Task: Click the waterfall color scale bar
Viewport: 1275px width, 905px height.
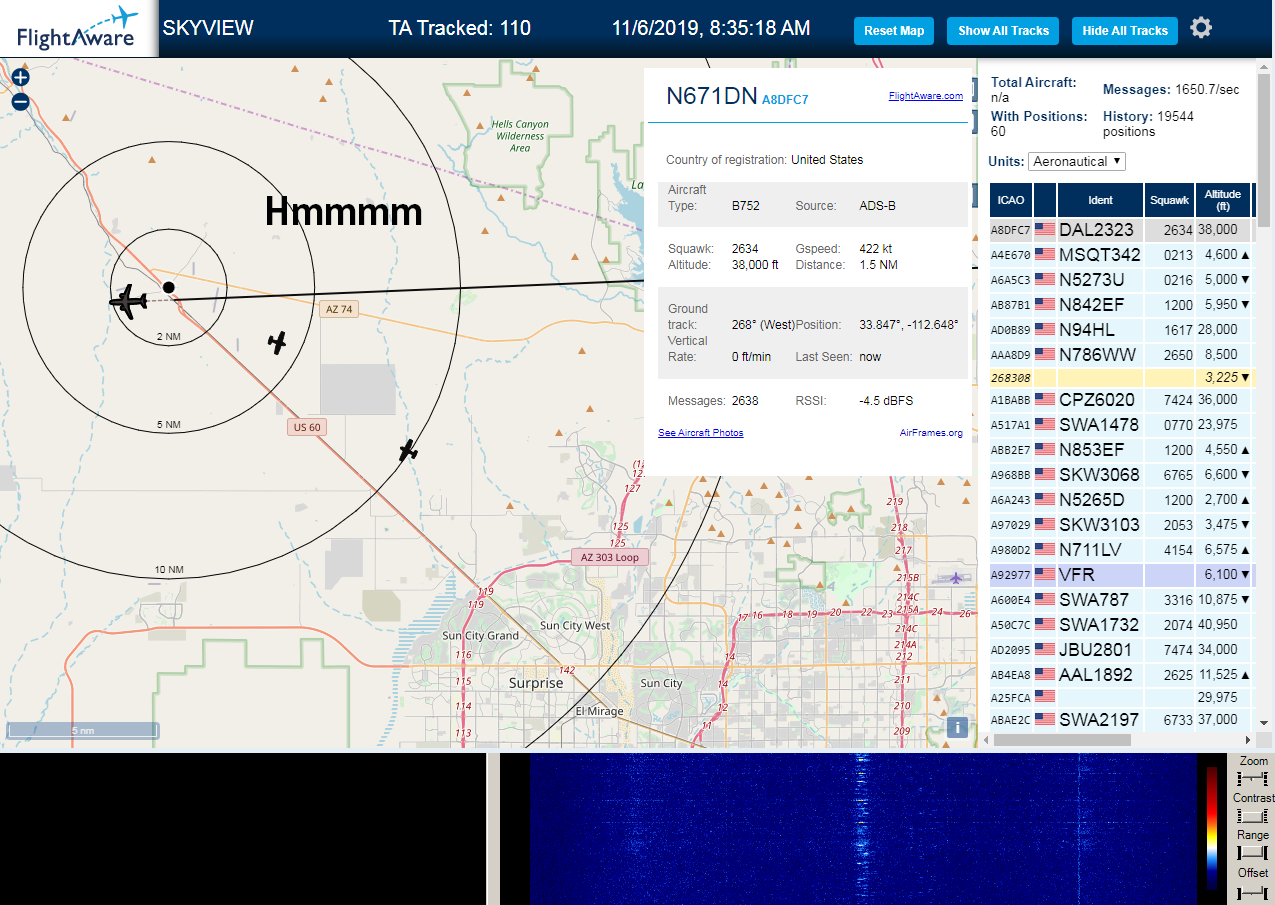Action: pyautogui.click(x=1212, y=828)
